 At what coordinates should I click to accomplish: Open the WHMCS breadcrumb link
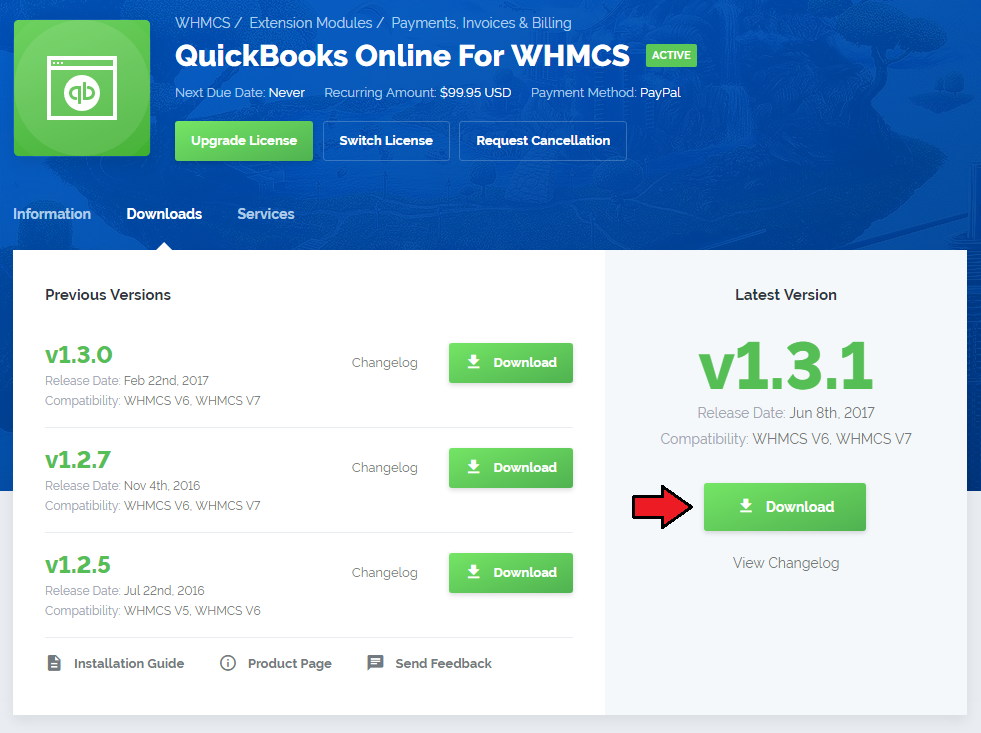pyautogui.click(x=203, y=23)
